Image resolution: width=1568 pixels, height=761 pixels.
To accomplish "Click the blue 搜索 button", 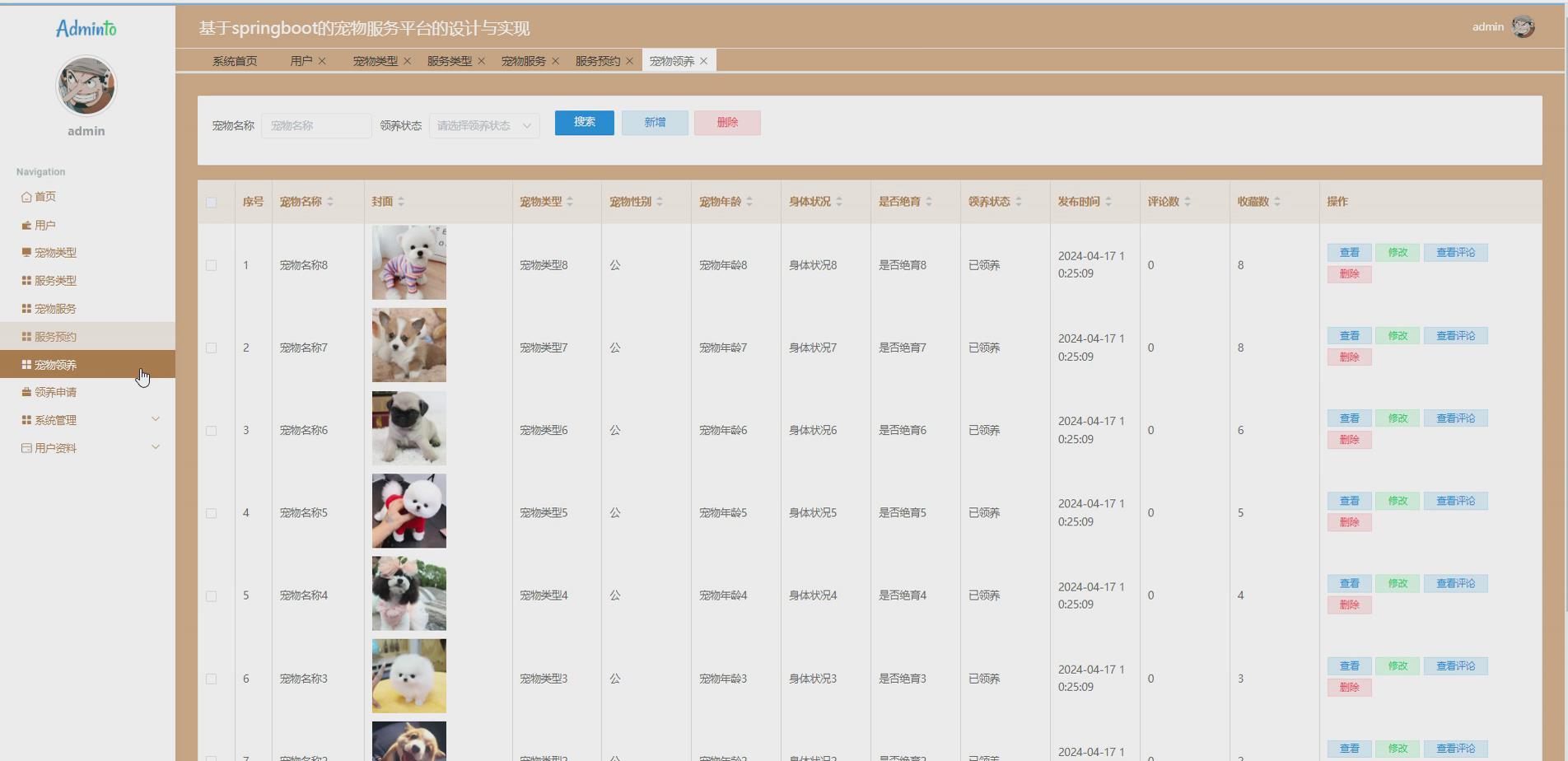I will pos(585,123).
